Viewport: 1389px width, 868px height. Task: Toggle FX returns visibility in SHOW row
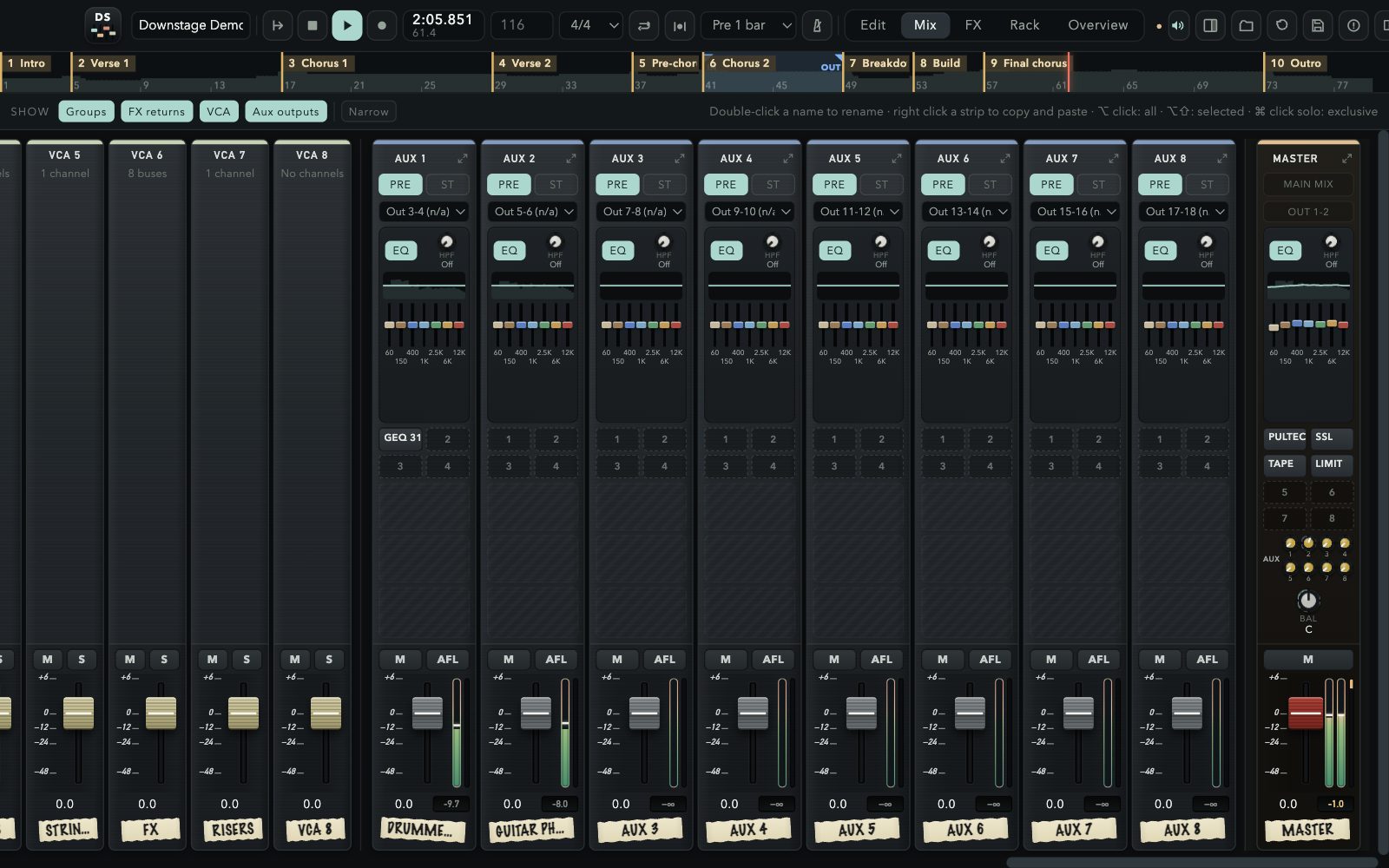tap(156, 111)
